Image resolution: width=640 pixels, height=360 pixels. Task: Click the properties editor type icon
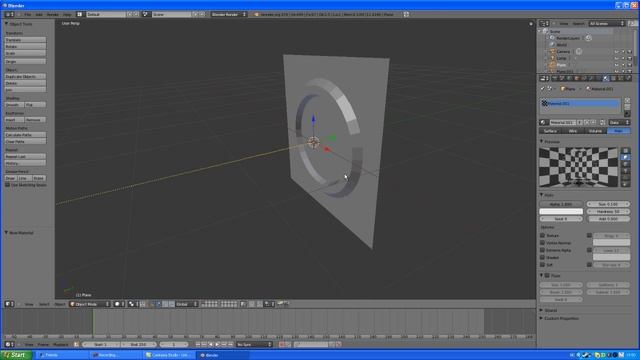[x=543, y=78]
